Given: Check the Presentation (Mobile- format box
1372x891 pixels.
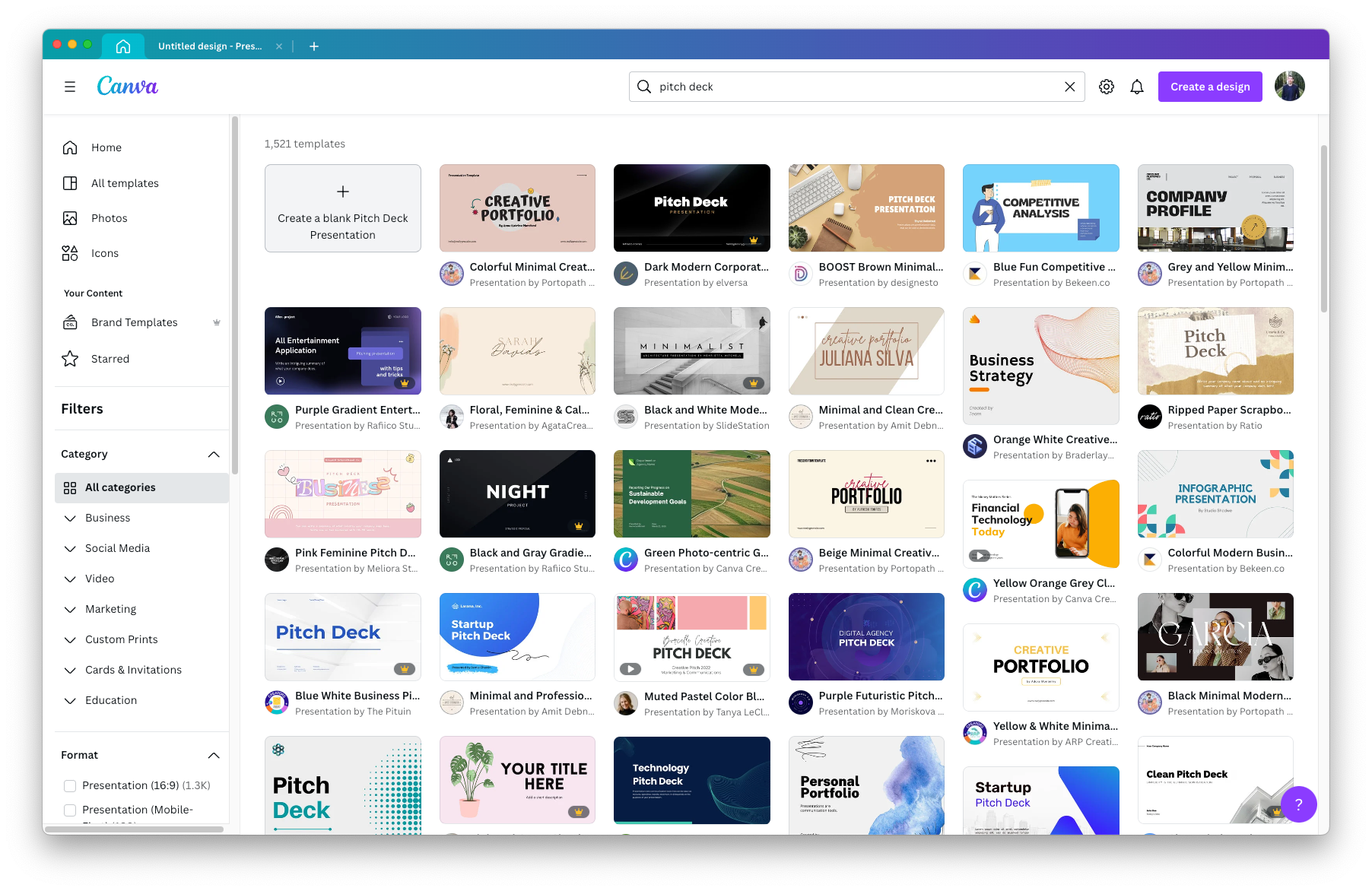Looking at the screenshot, I should [x=70, y=810].
